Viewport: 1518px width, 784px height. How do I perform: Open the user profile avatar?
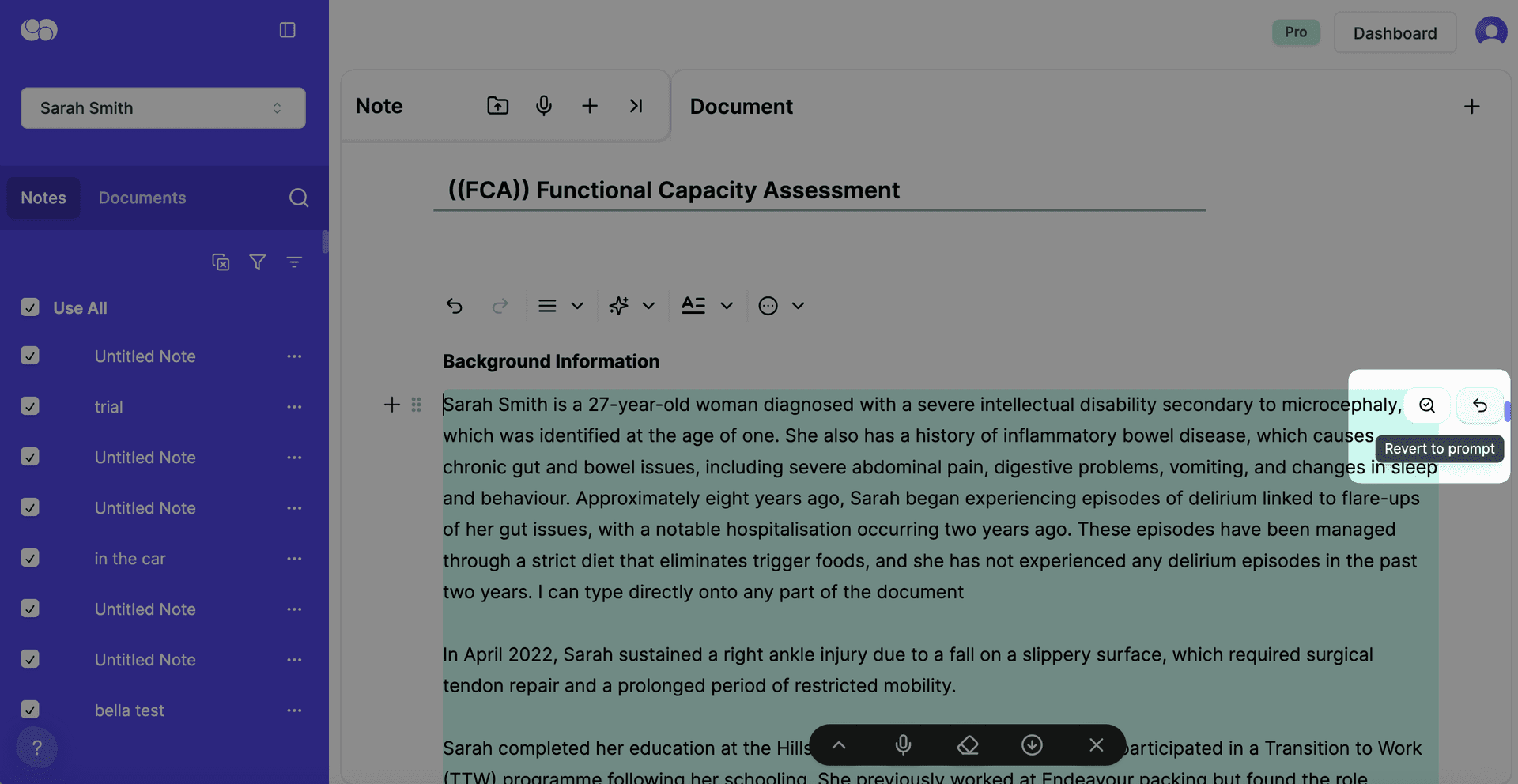pyautogui.click(x=1491, y=32)
